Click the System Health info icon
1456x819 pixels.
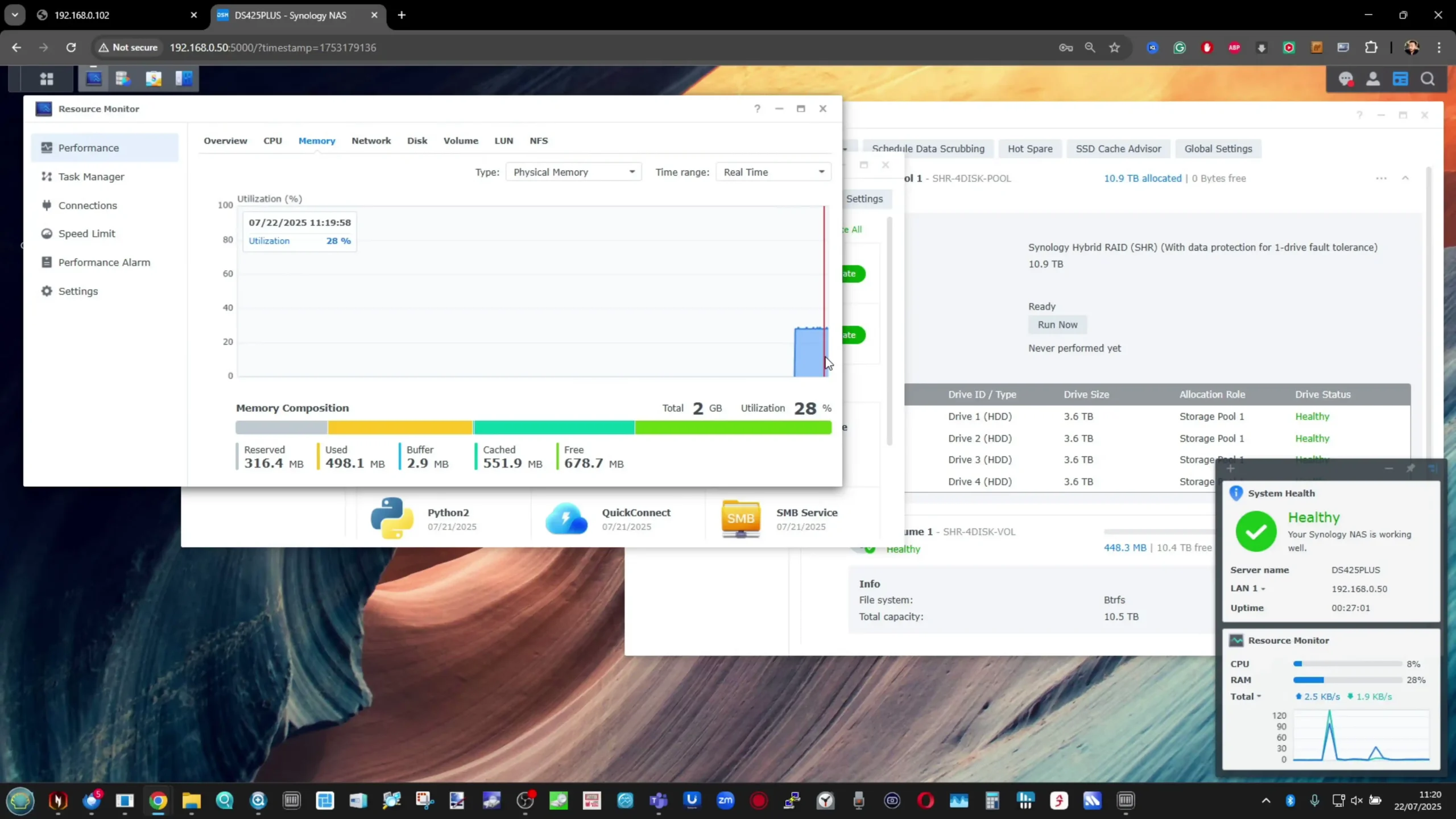[x=1236, y=493]
